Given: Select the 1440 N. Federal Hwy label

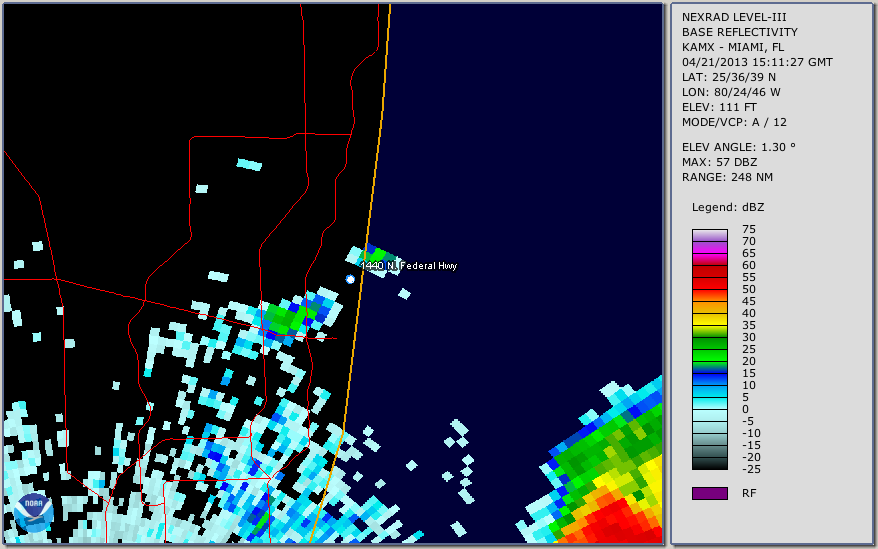Looking at the screenshot, I should [409, 266].
